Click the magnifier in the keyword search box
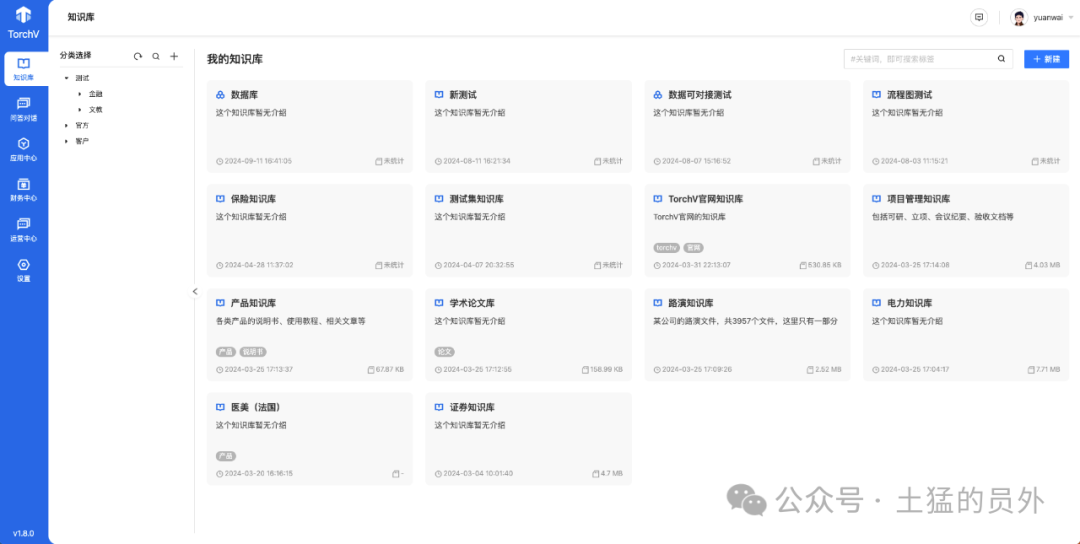Screen dimensions: 1080x544 [1001, 59]
